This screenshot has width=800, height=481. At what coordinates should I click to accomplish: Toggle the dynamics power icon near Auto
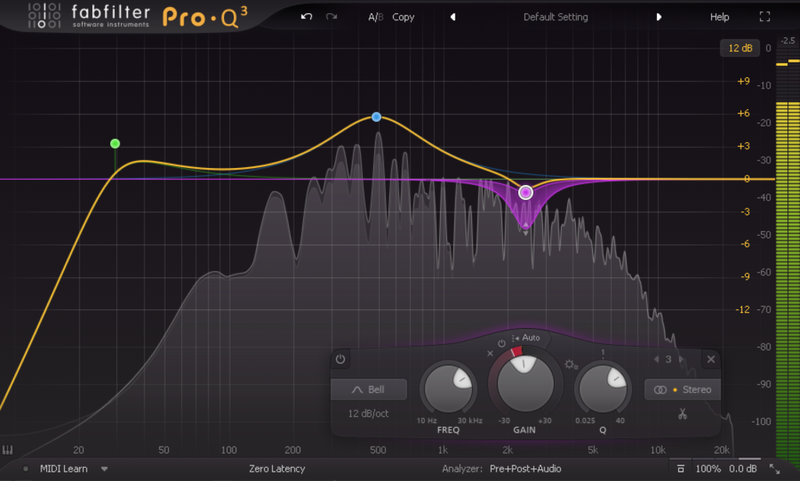pyautogui.click(x=502, y=343)
